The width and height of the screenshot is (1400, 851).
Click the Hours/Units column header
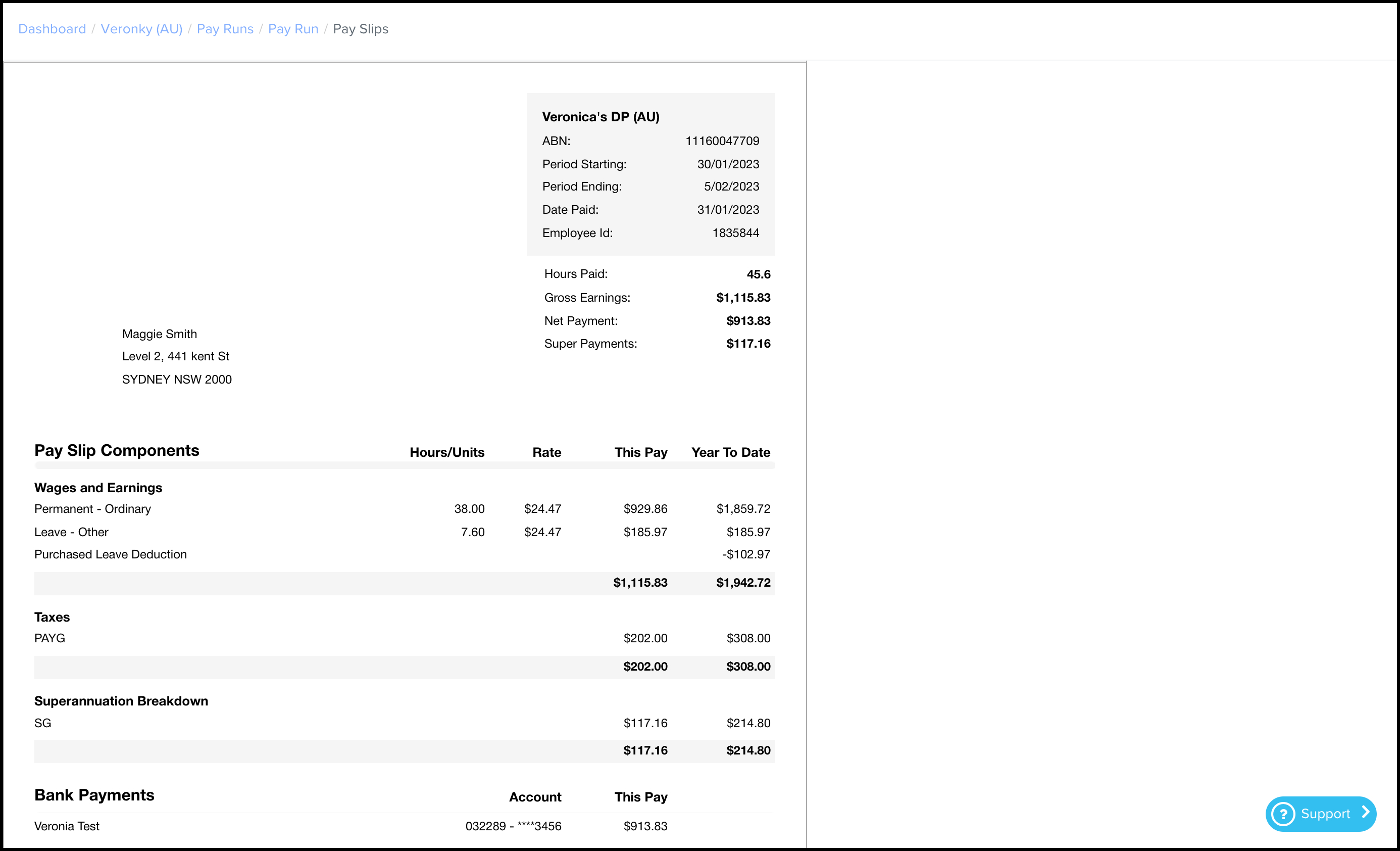pos(447,452)
